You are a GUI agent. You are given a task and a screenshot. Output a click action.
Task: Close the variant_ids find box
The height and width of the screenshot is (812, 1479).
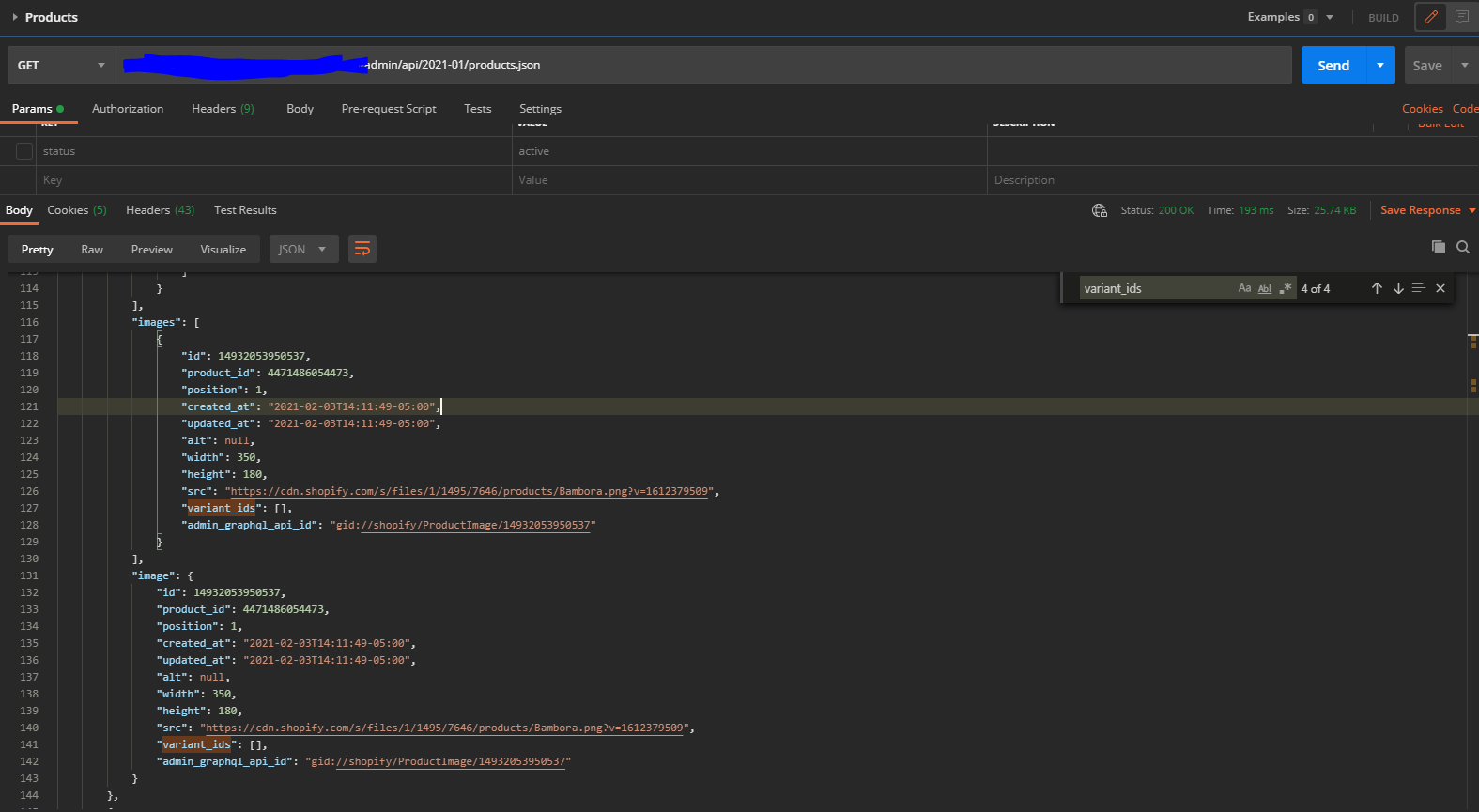1440,288
